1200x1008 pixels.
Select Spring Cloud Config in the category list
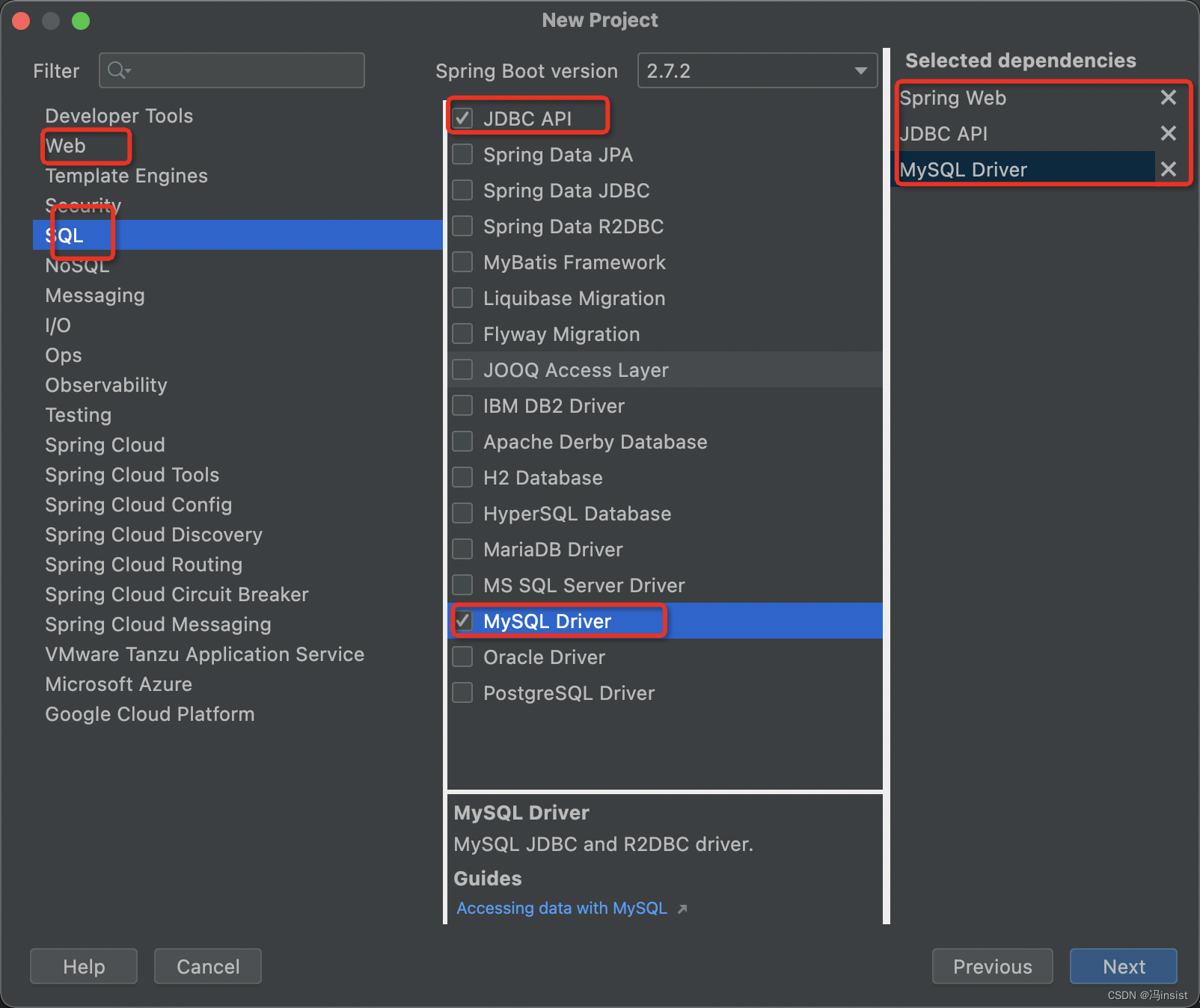click(138, 505)
